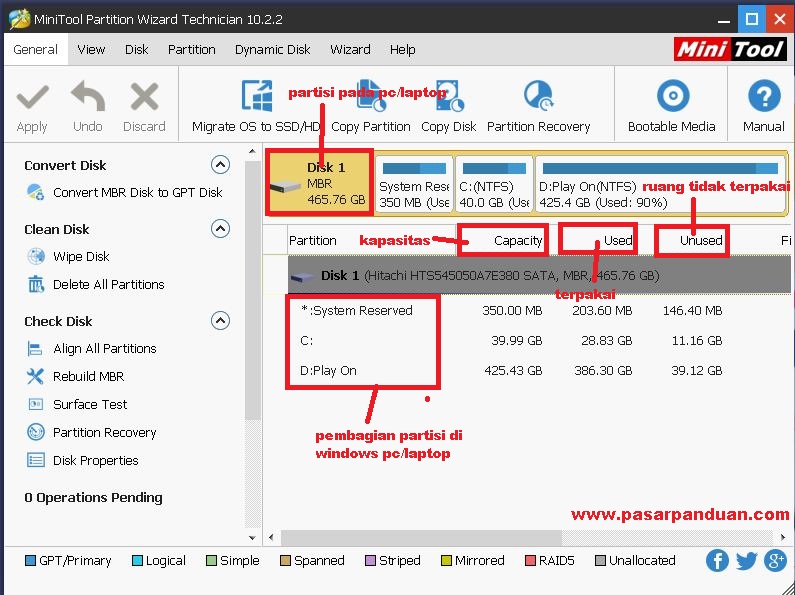Click the Undo arrow icon

[88, 96]
